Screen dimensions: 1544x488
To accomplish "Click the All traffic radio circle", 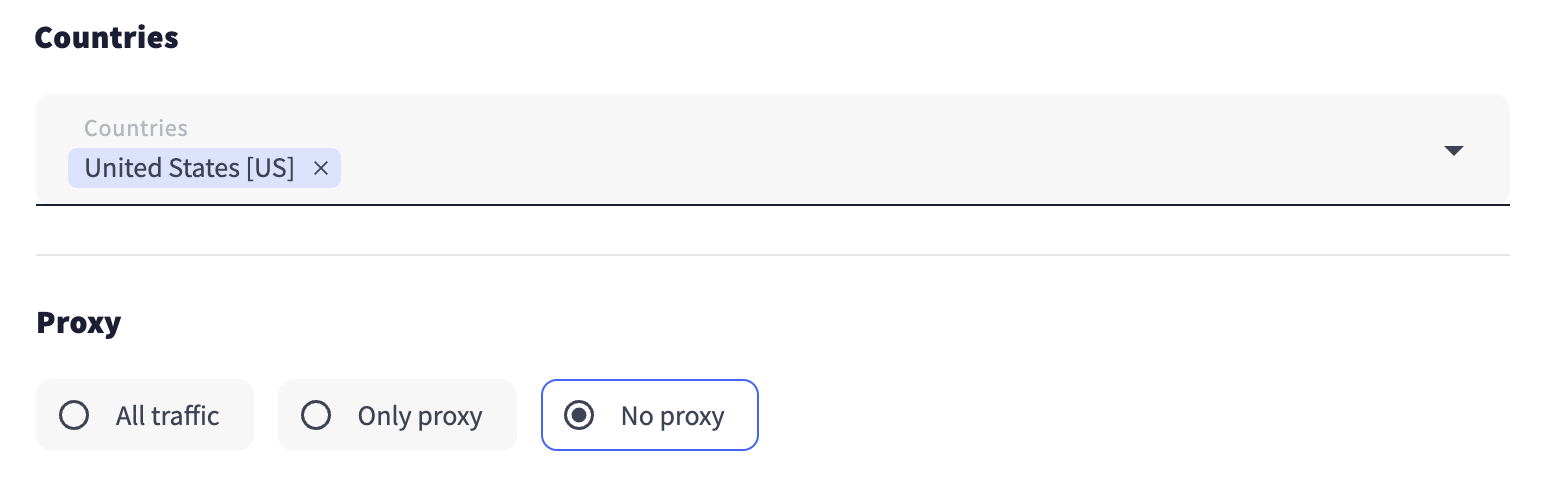I will 74,415.
